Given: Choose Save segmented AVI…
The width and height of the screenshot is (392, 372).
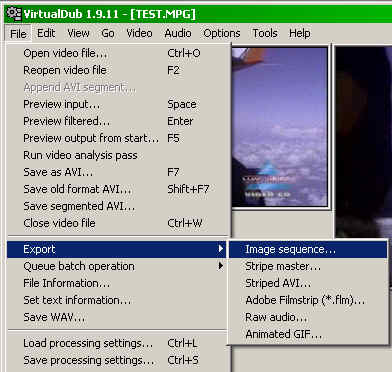Looking at the screenshot, I should pos(118,206).
